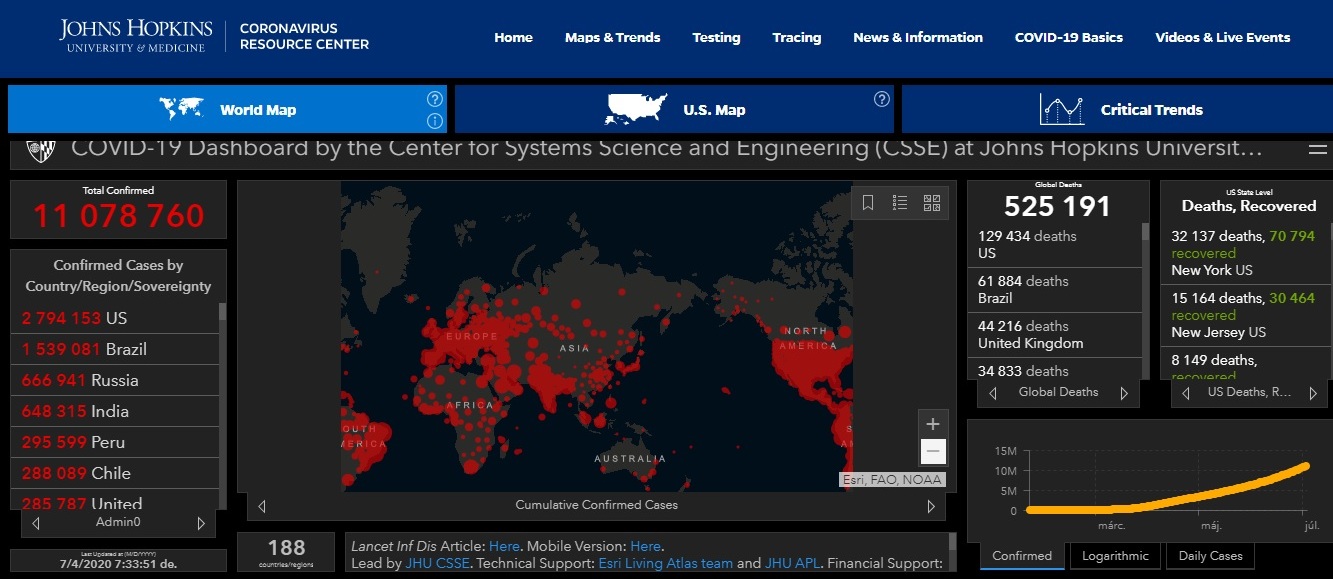
Task: Open the basemap gallery grid icon
Action: [932, 203]
